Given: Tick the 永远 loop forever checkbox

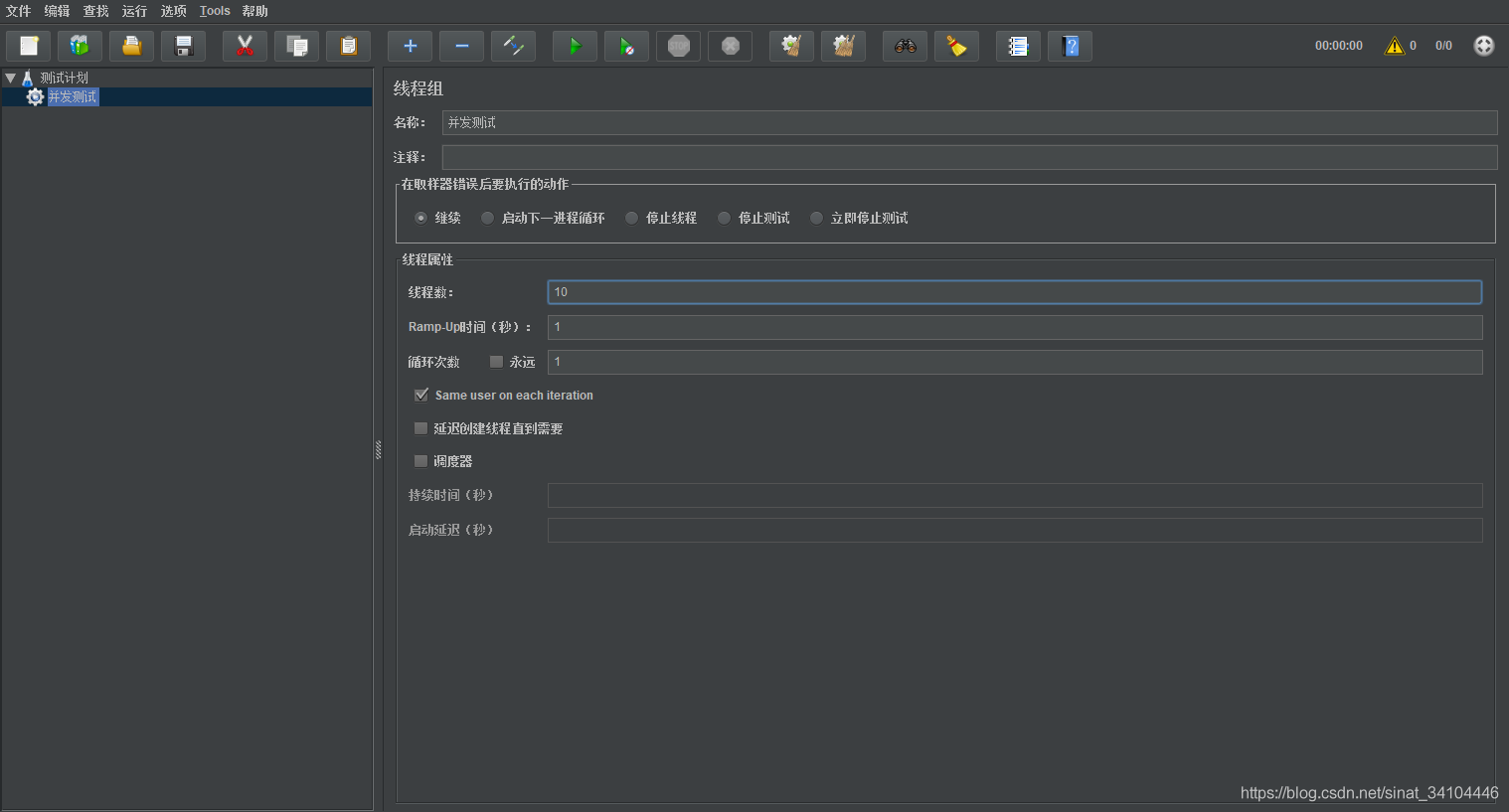Looking at the screenshot, I should (496, 362).
